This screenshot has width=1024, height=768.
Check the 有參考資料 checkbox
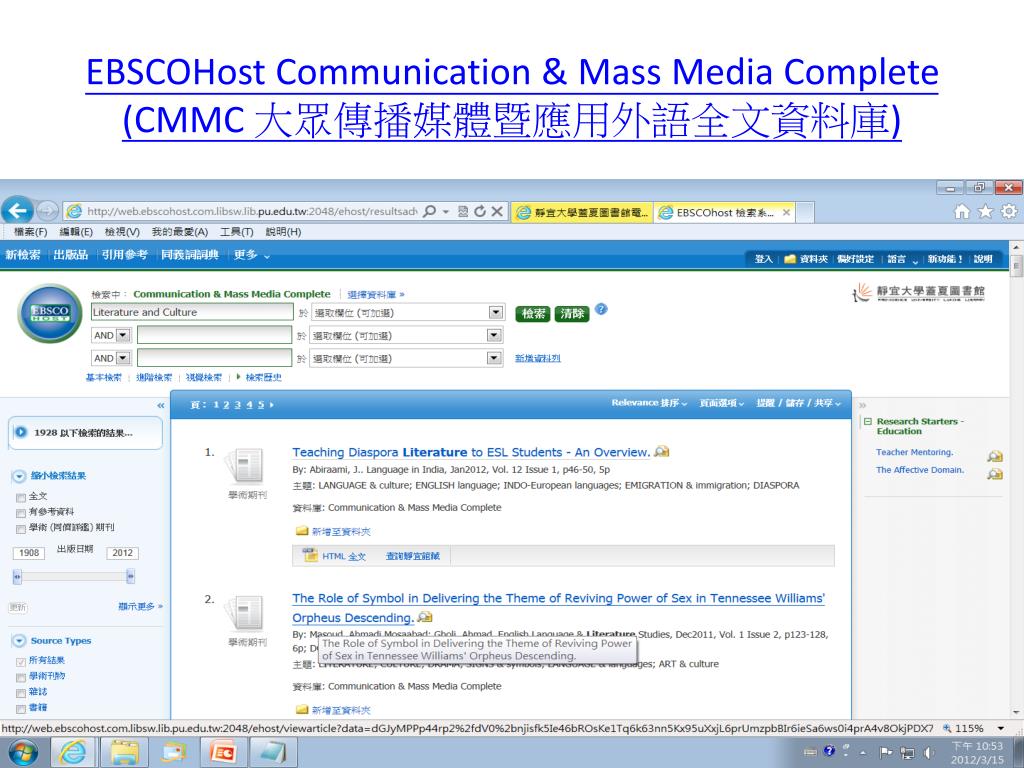point(21,513)
